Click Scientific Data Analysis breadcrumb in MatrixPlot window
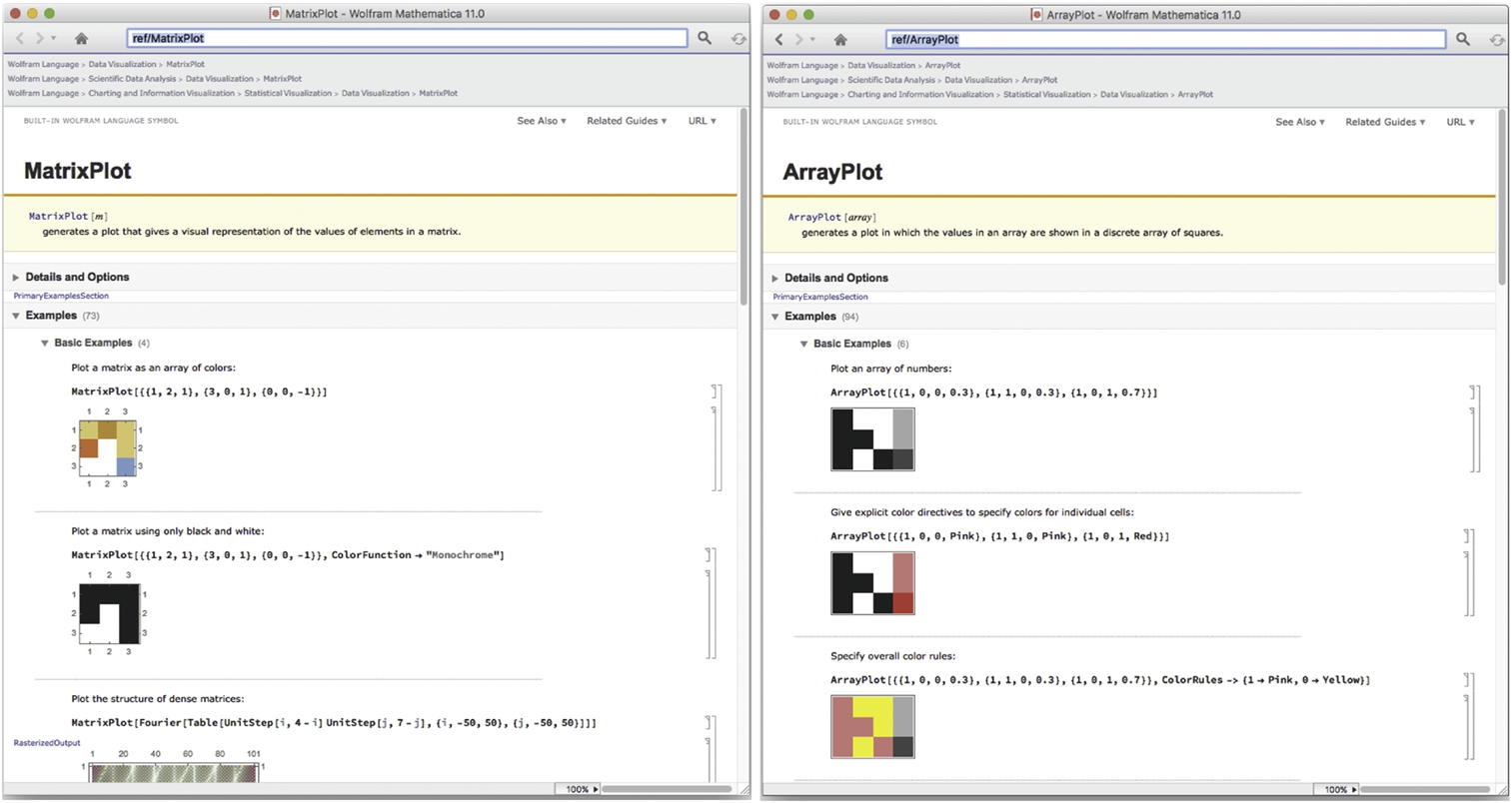Image resolution: width=1512 pixels, height=803 pixels. click(x=132, y=79)
